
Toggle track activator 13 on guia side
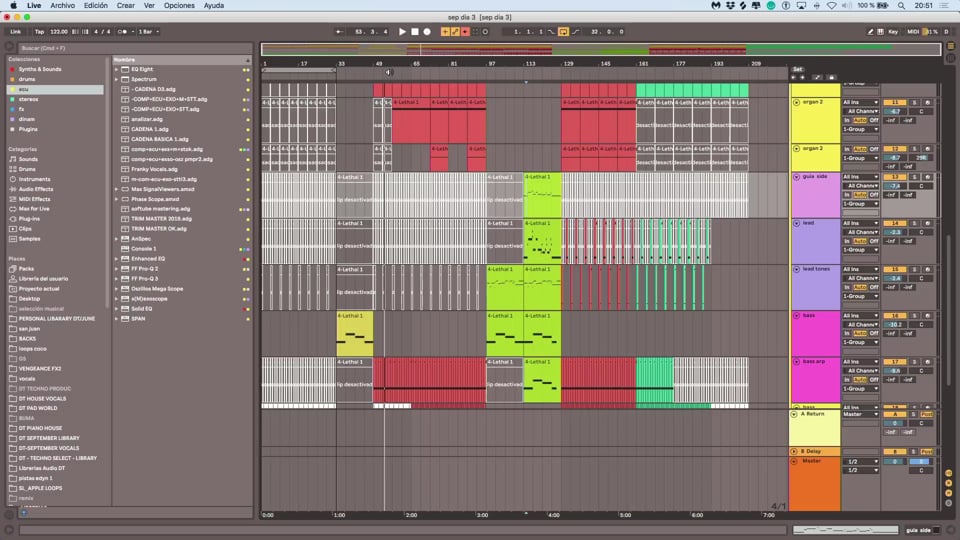tap(894, 177)
